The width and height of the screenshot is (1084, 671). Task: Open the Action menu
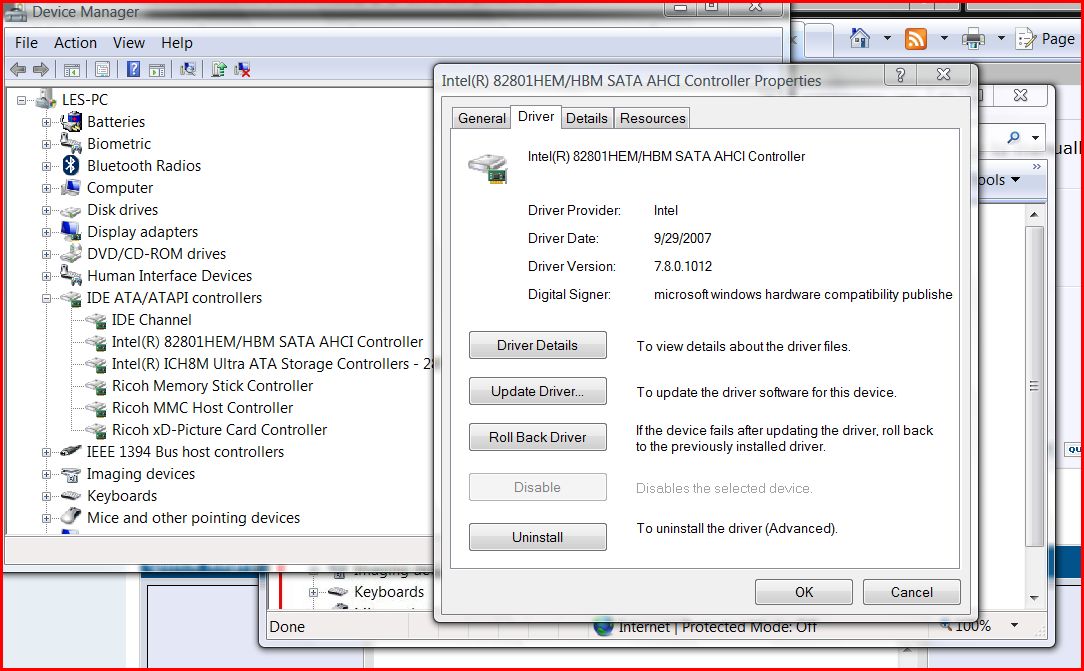click(75, 43)
